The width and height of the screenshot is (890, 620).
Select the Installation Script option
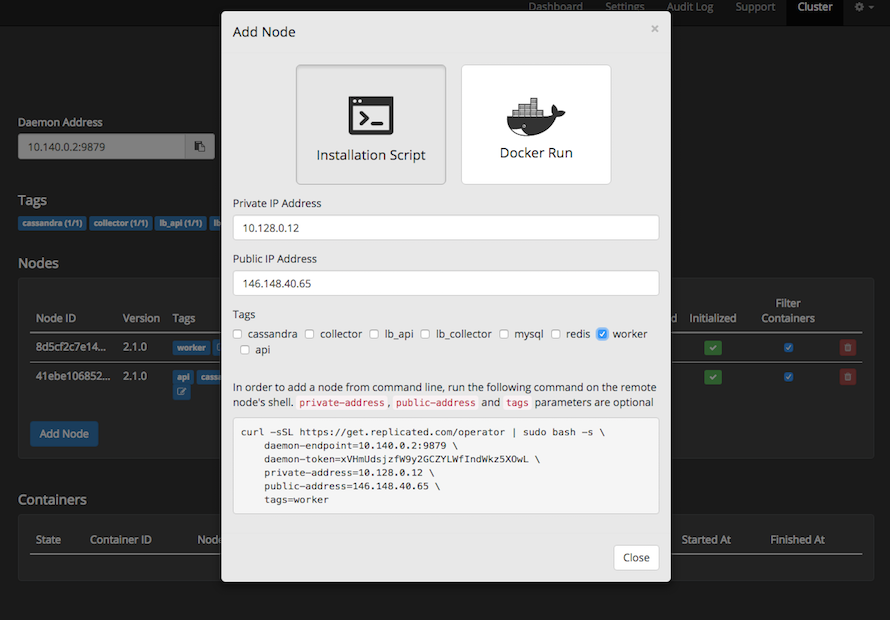[x=371, y=124]
